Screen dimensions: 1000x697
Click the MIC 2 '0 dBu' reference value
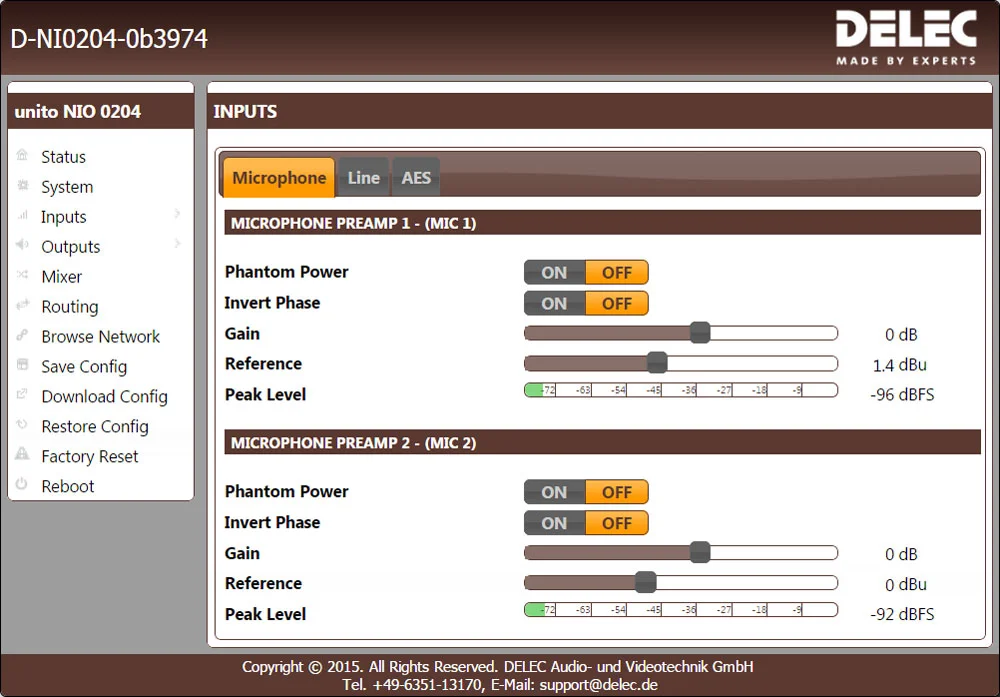[x=906, y=585]
